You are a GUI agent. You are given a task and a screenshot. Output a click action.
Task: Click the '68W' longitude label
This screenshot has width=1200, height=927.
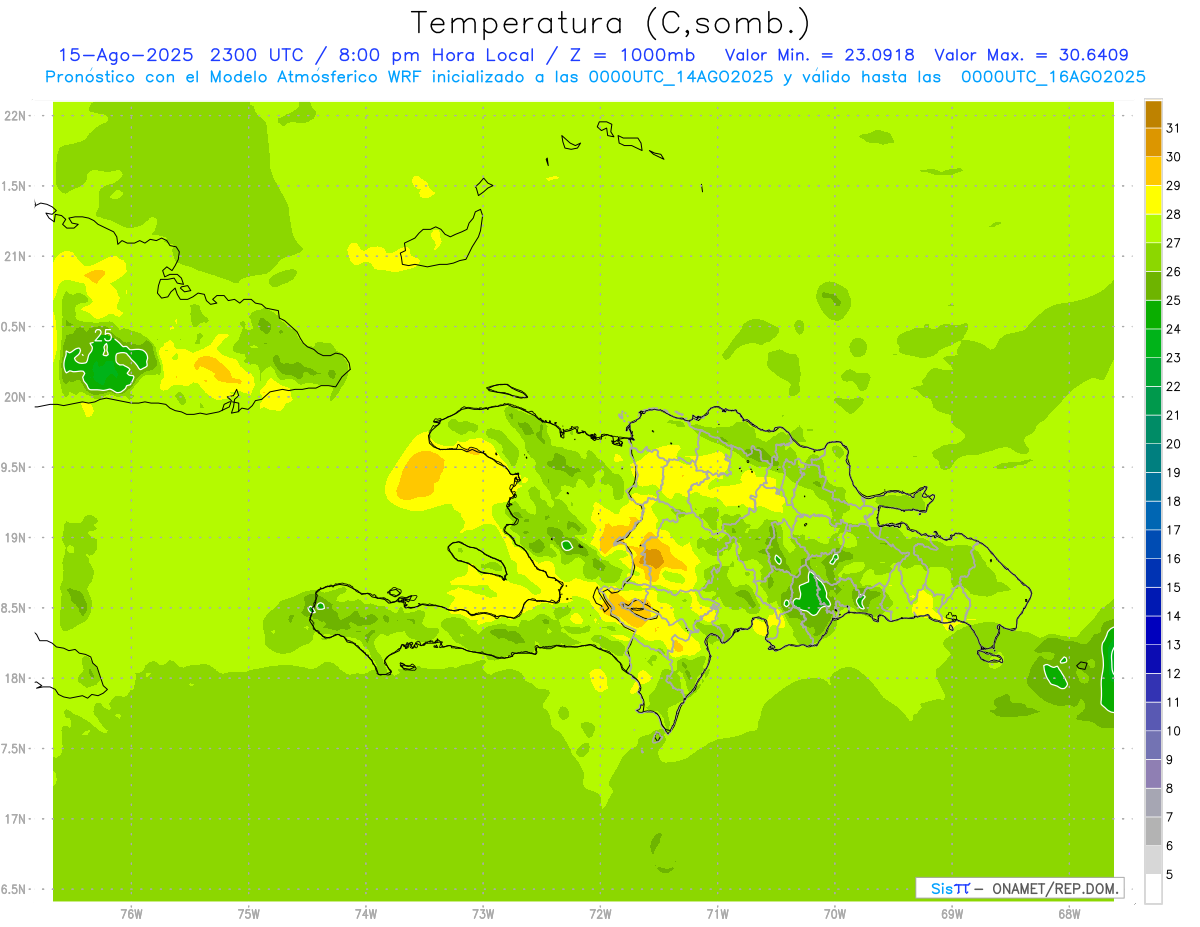tap(1069, 914)
